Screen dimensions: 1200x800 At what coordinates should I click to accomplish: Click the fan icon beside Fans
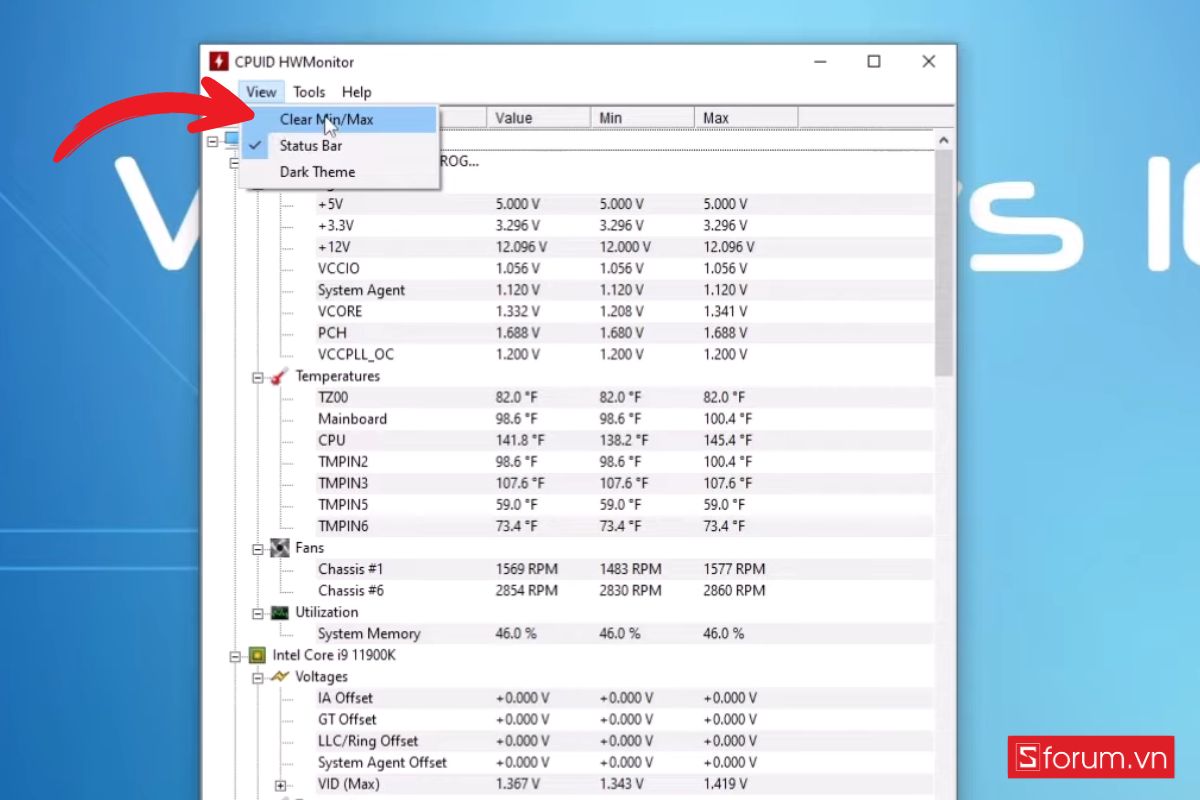click(x=279, y=548)
